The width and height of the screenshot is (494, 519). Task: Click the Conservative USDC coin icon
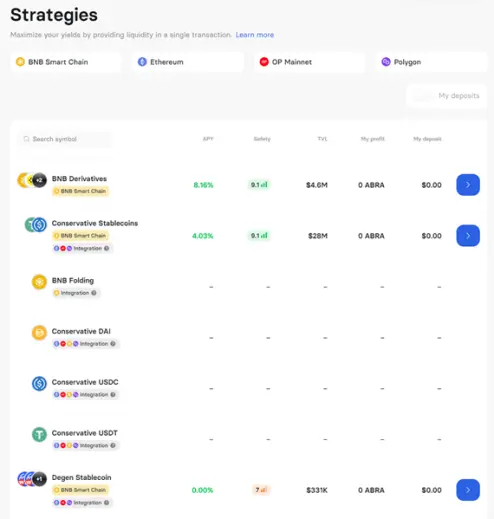39,384
